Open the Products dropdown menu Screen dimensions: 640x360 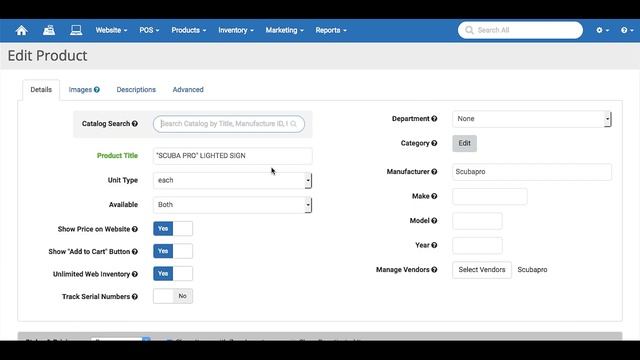pyautogui.click(x=189, y=30)
